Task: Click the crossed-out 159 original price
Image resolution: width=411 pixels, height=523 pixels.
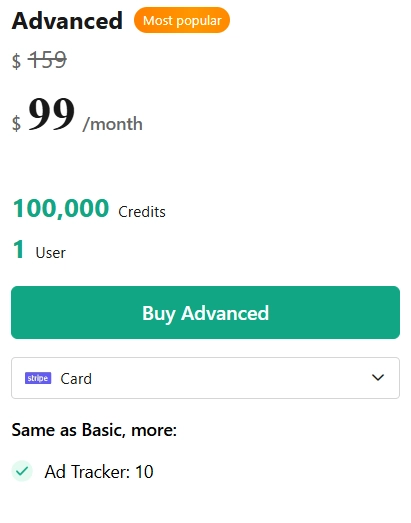Action: (x=47, y=60)
